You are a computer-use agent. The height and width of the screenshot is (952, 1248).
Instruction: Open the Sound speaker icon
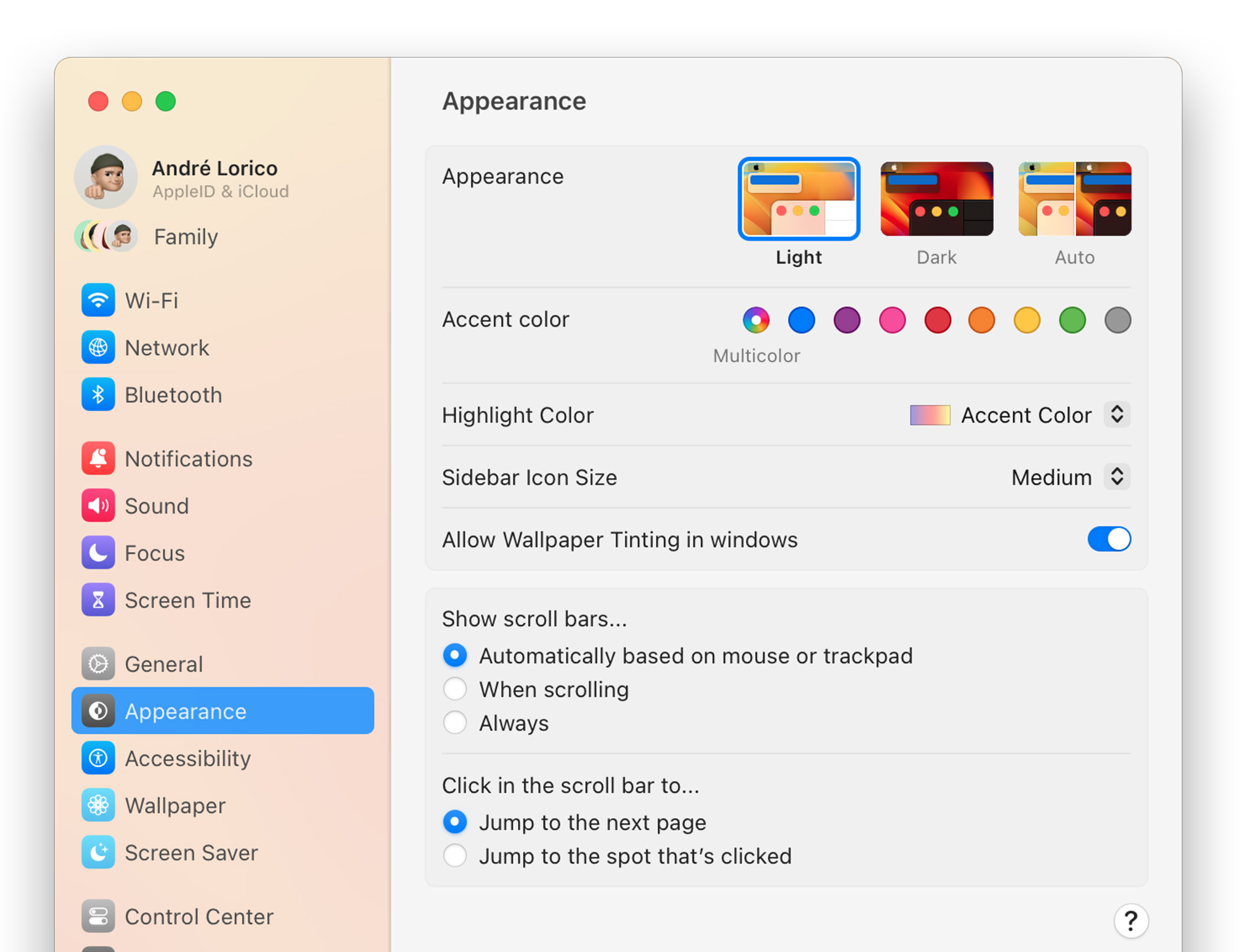[98, 506]
